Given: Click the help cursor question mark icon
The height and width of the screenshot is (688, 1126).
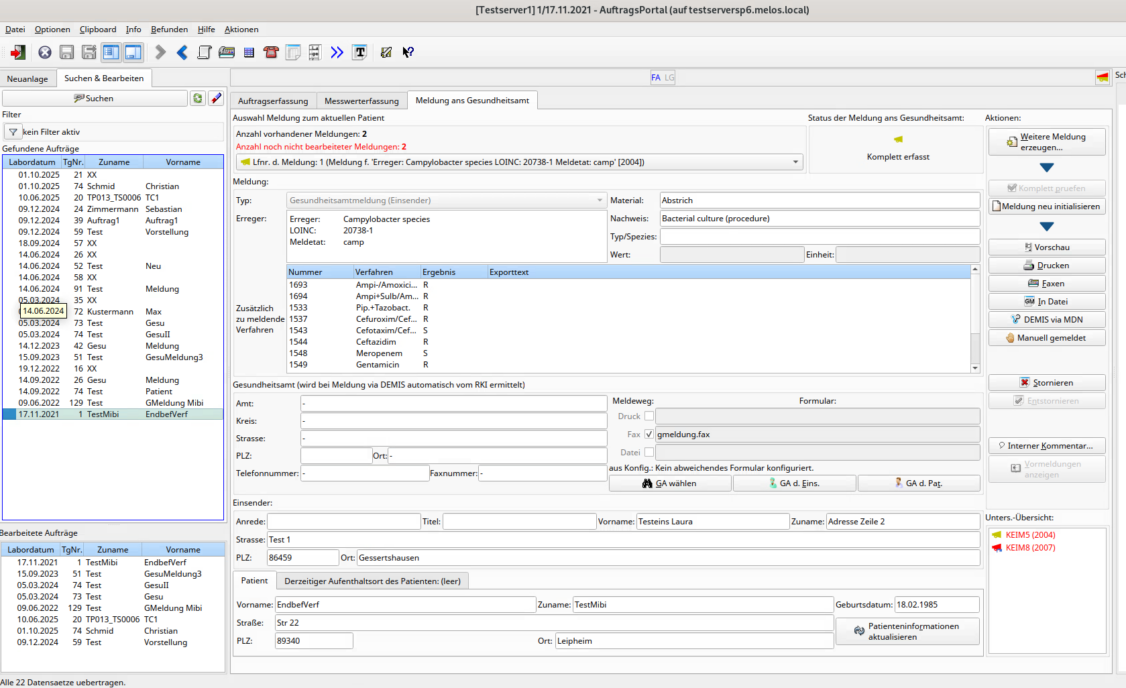Looking at the screenshot, I should pos(408,52).
